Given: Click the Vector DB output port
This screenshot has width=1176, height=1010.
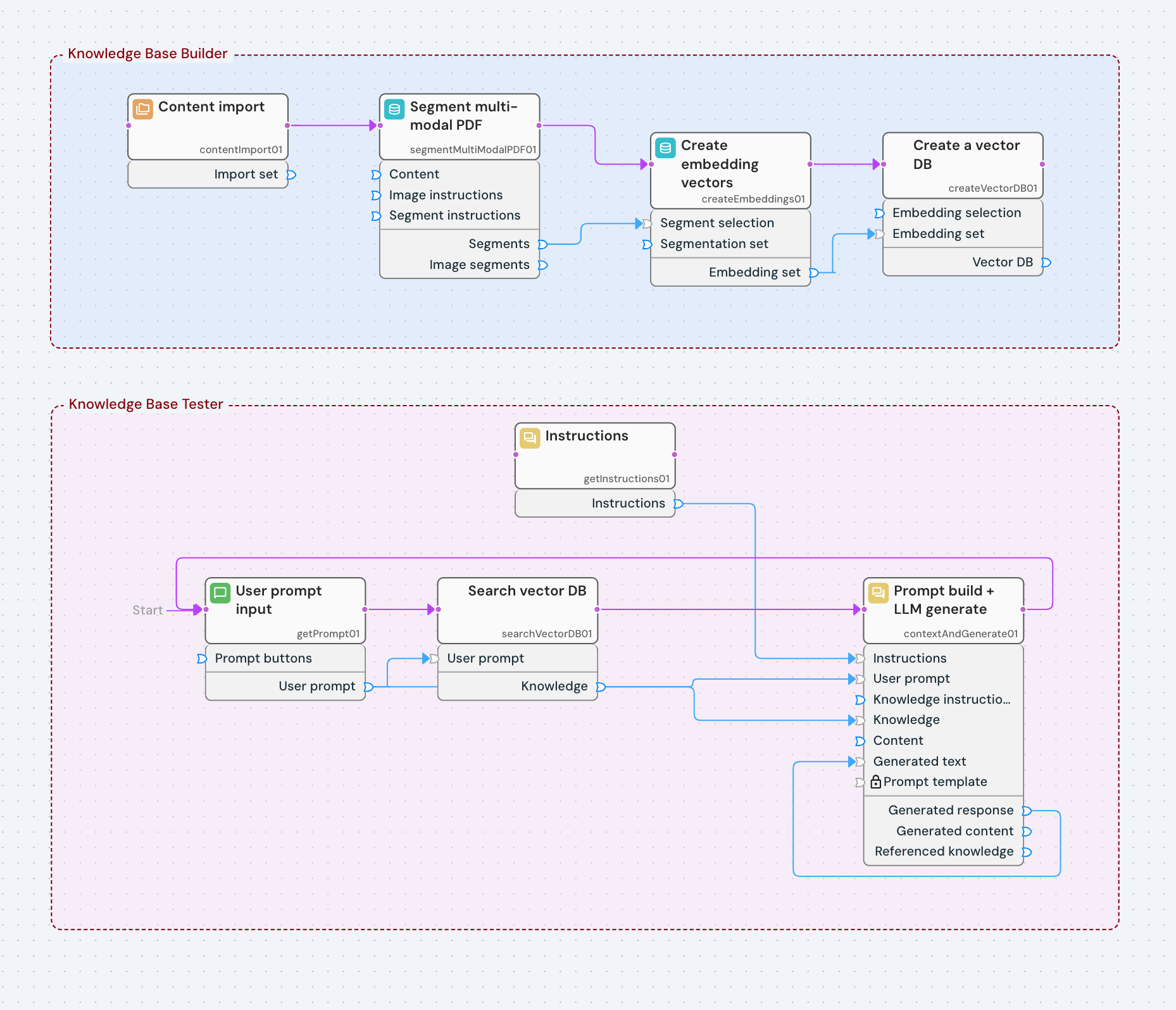Looking at the screenshot, I should [x=1046, y=262].
